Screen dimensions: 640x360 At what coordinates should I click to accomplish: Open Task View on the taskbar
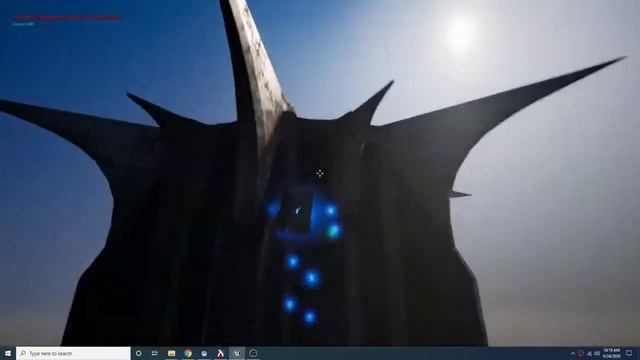[x=155, y=353]
